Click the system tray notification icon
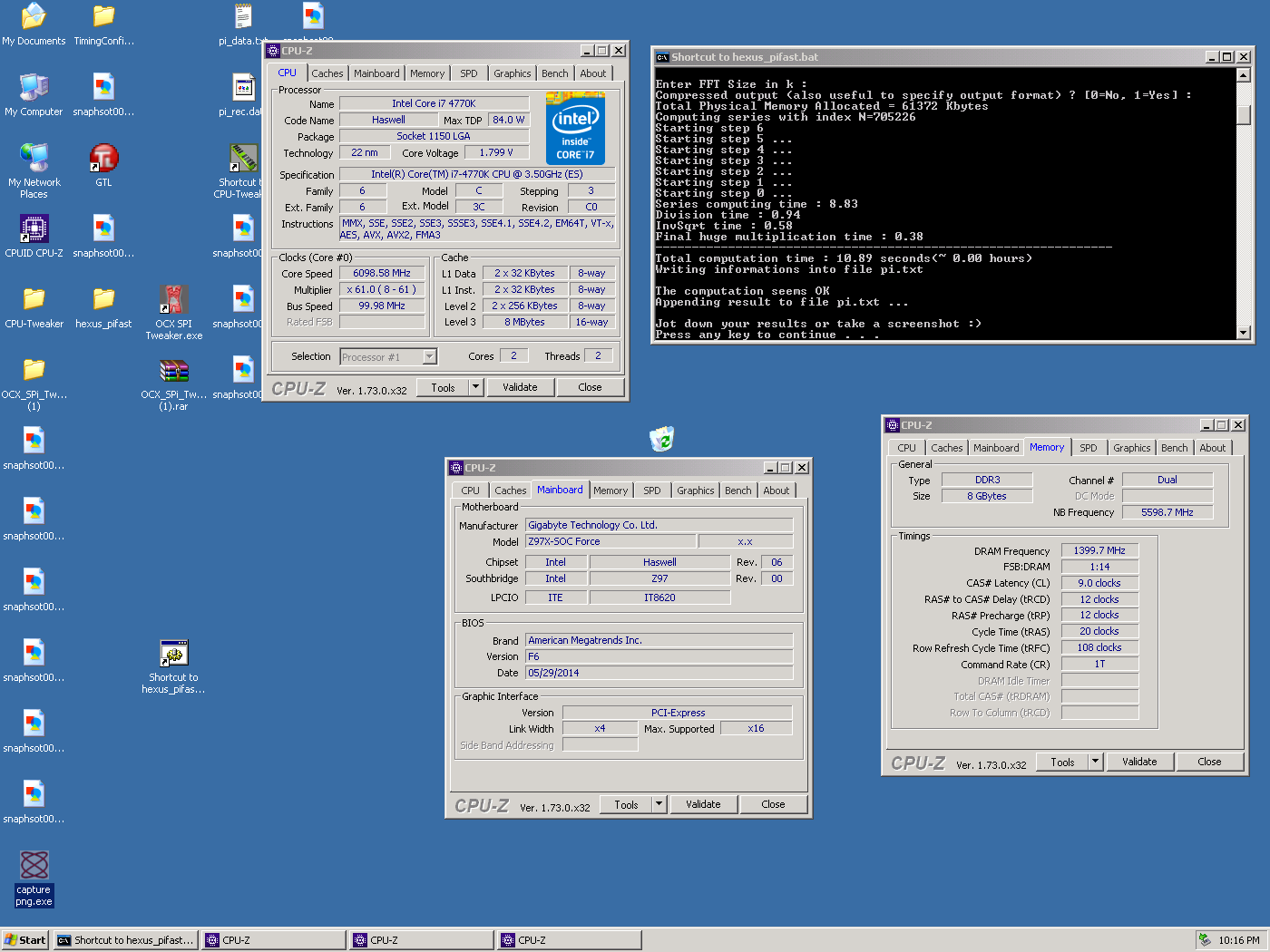1270x952 pixels. pos(1205,940)
